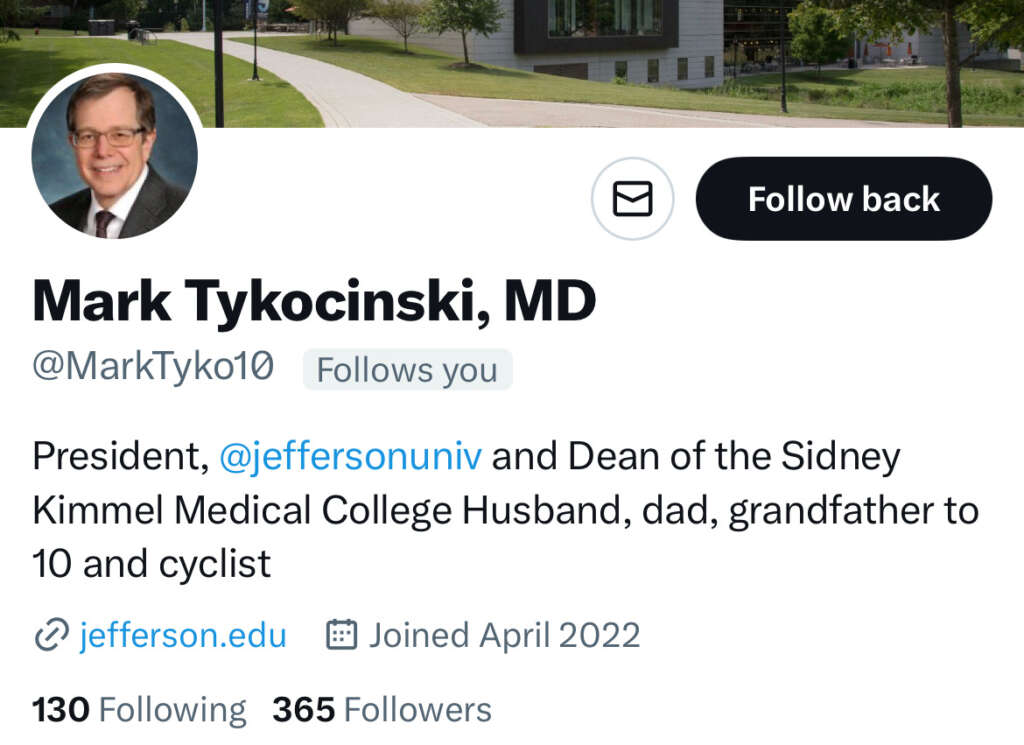Screen dimensions: 1024x745
Task: Click the Sidney Kimmel Medical College bio line
Action: click(x=244, y=511)
